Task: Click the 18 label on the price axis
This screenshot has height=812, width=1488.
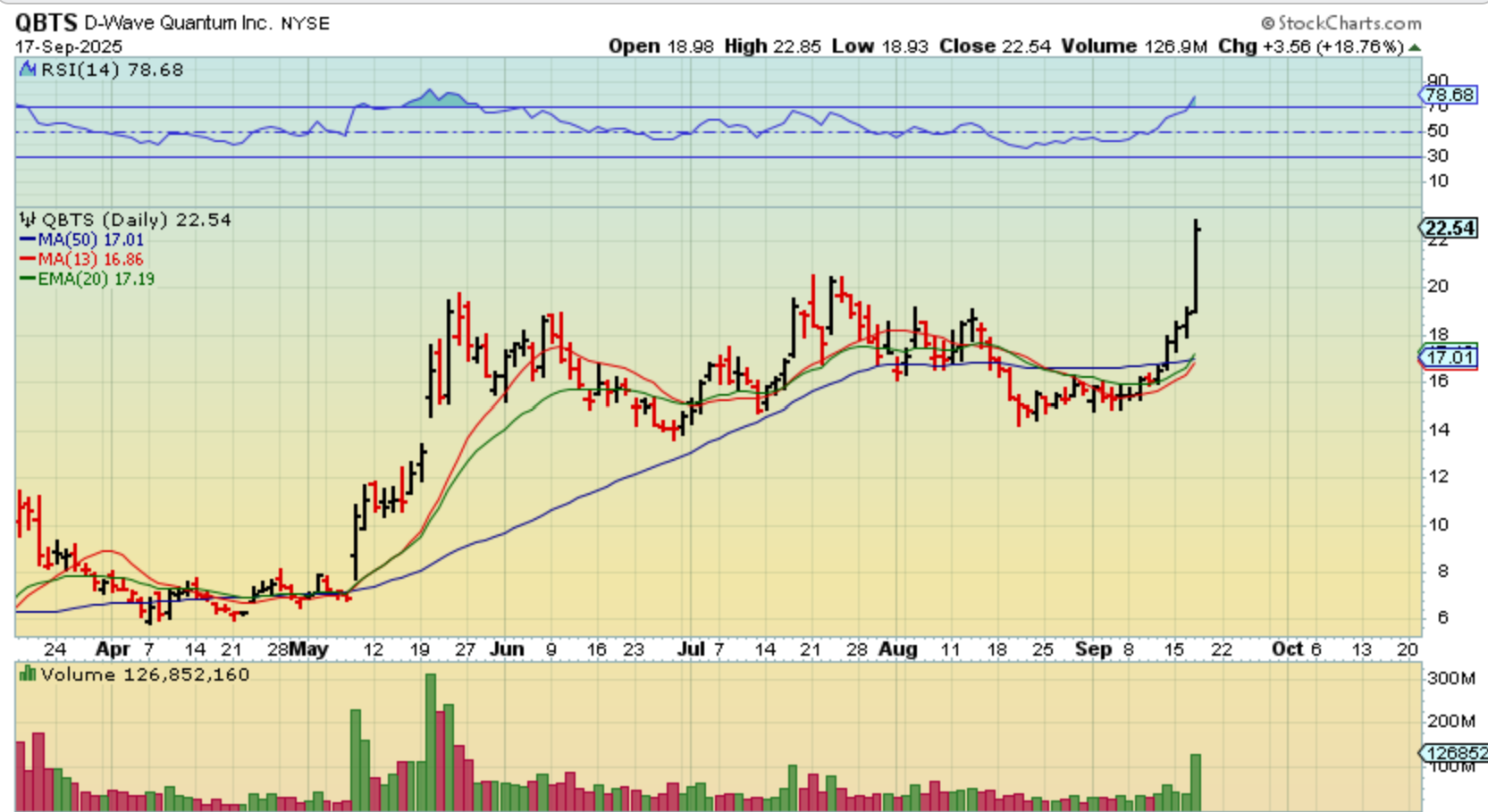Action: [x=1437, y=335]
